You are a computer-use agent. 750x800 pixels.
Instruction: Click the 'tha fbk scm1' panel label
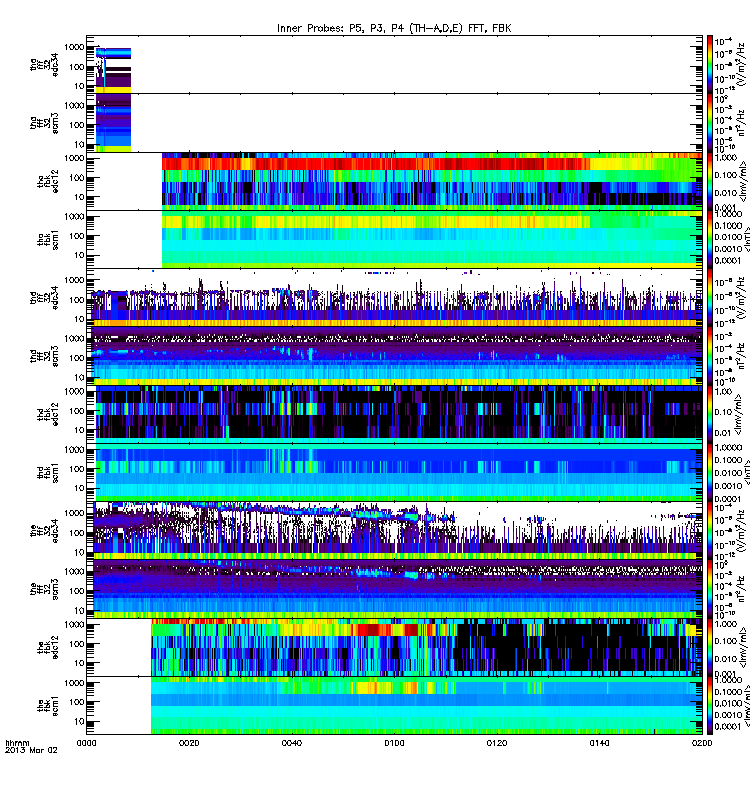(x=48, y=240)
